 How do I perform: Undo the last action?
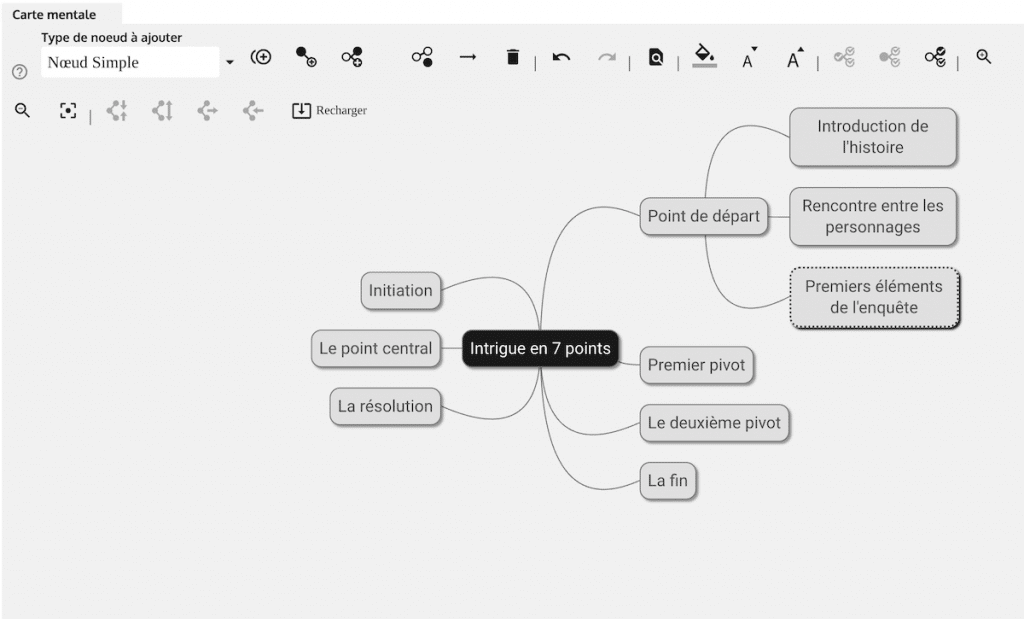pyautogui.click(x=562, y=57)
